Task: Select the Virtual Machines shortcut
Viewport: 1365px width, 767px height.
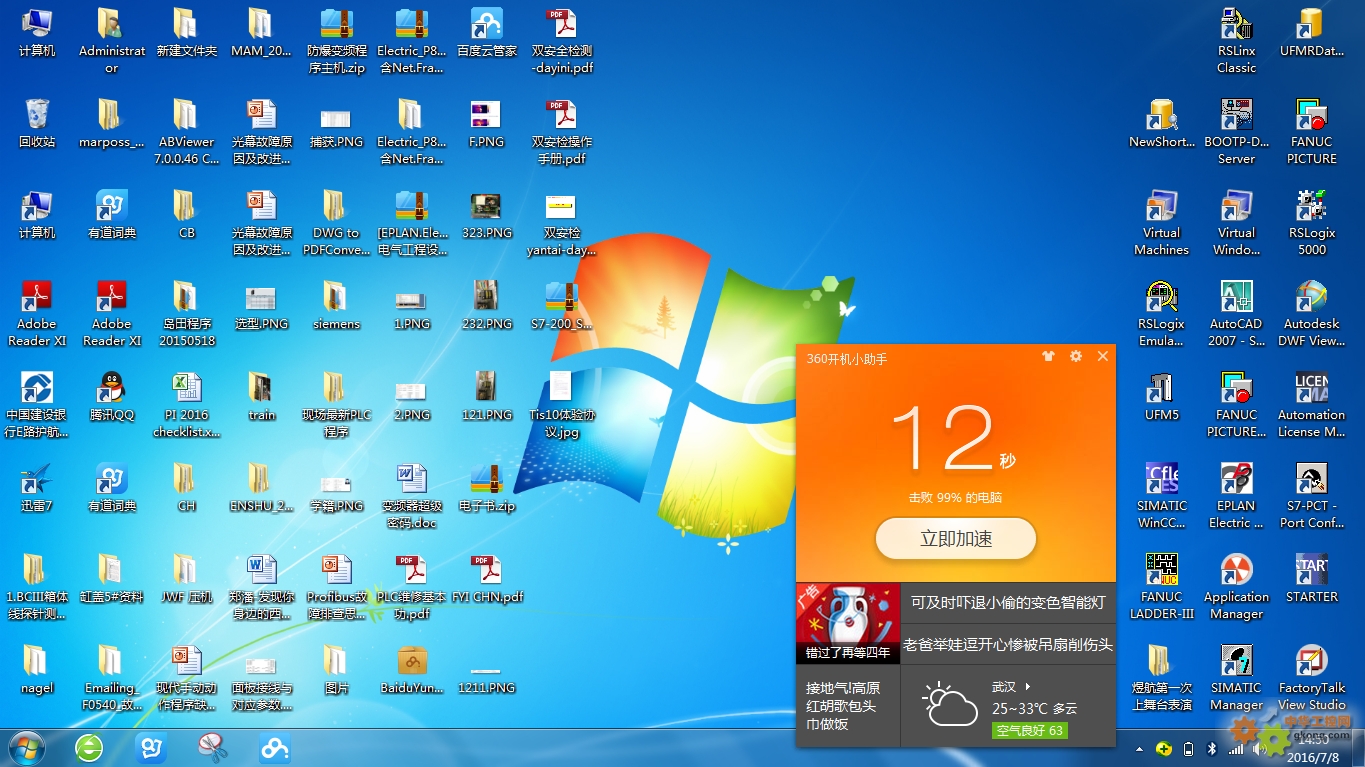Action: tap(1162, 223)
